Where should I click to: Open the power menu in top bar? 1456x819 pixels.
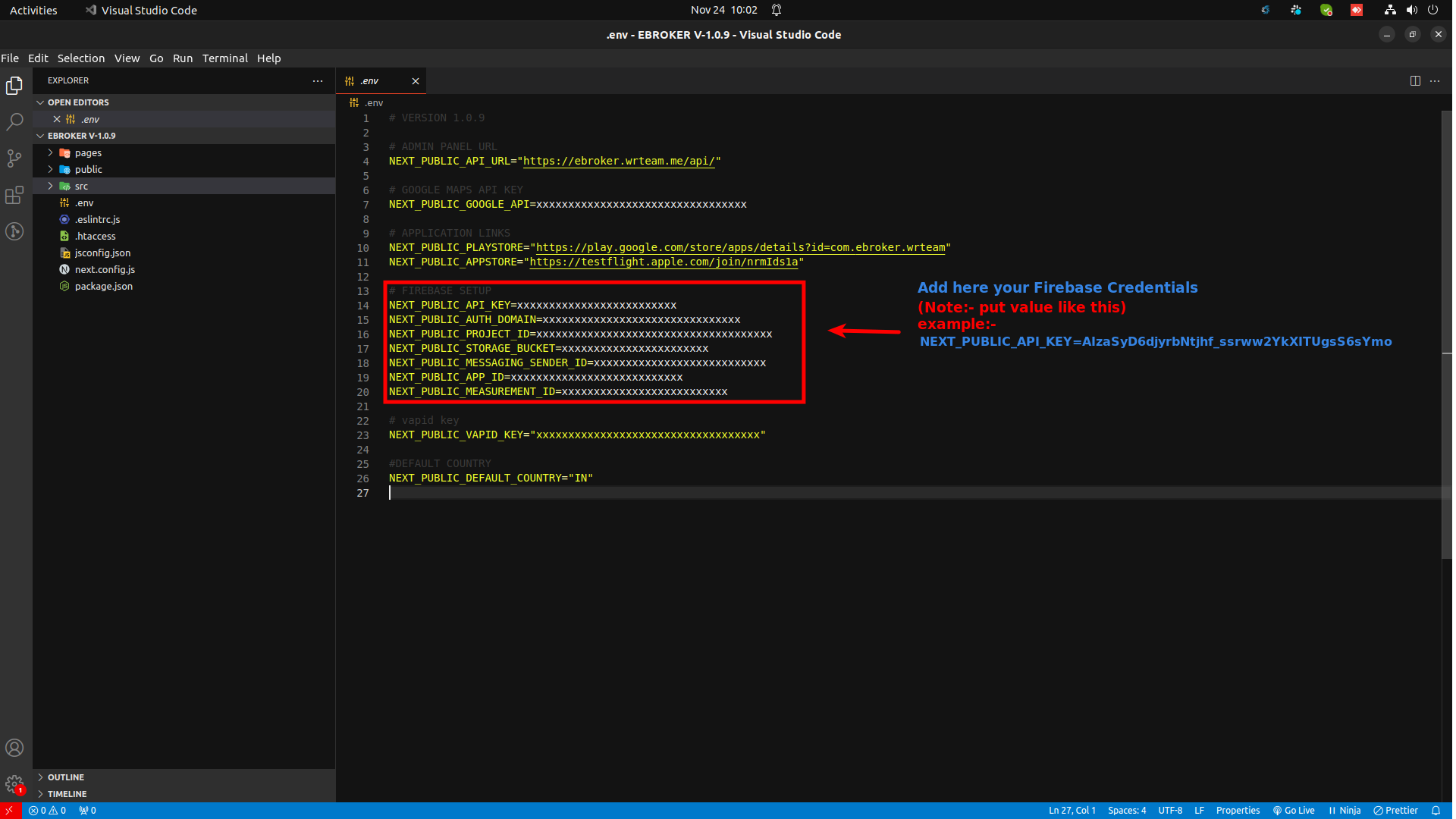[1432, 10]
